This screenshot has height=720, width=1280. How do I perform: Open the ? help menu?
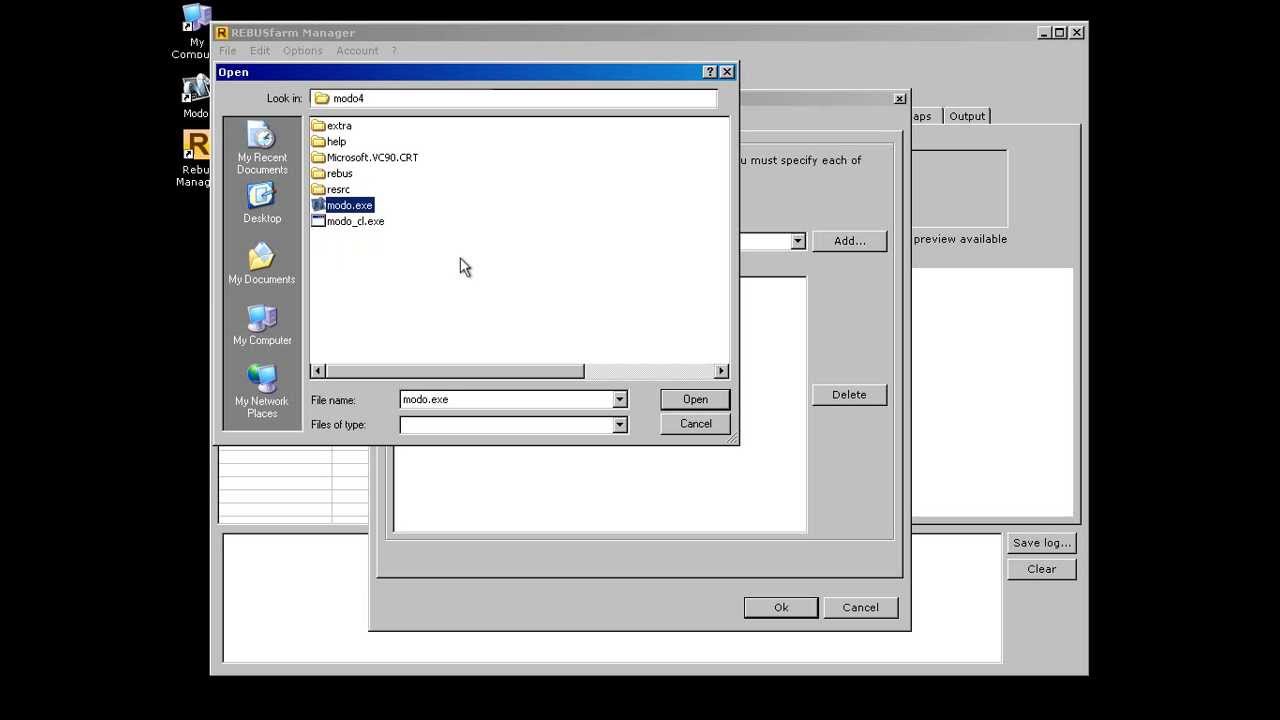(x=394, y=51)
